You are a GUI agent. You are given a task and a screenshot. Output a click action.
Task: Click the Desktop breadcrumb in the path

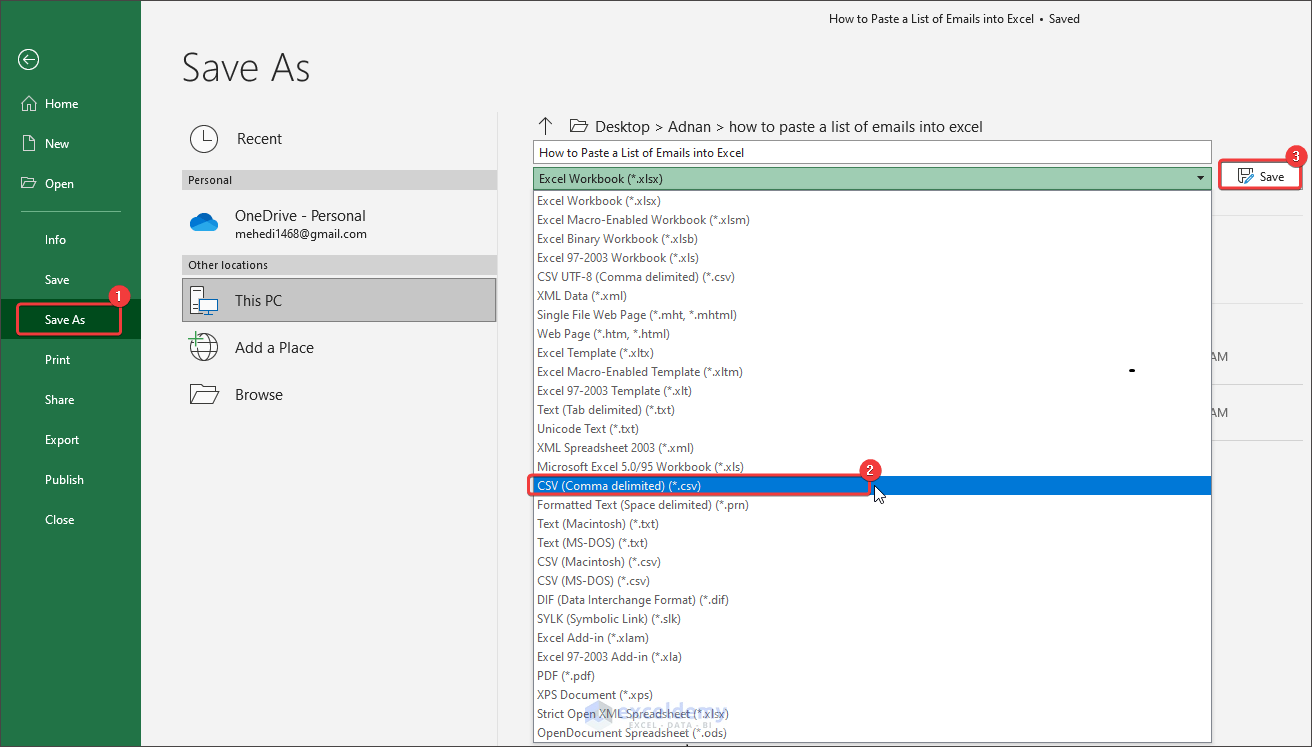pos(622,127)
